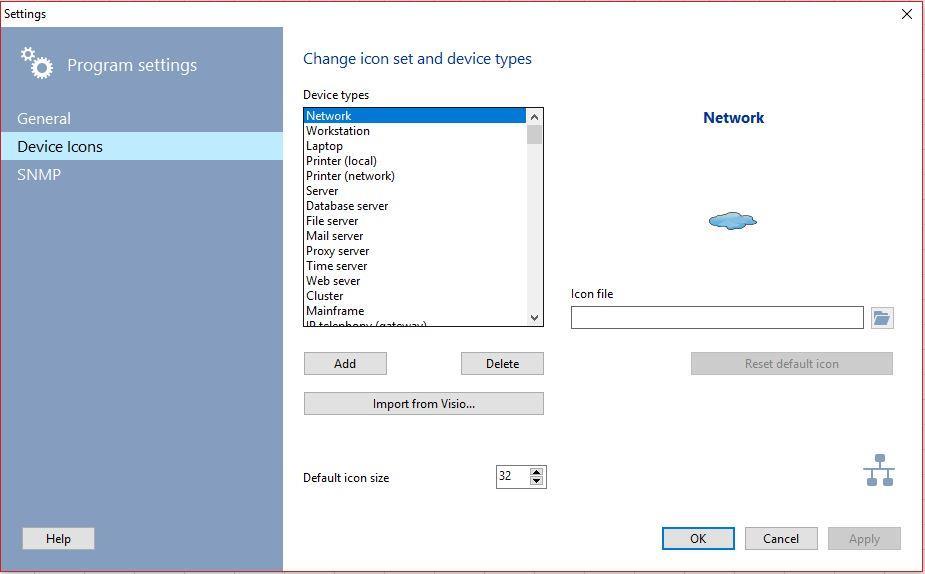Cancel the settings dialog
925x574 pixels.
click(781, 539)
